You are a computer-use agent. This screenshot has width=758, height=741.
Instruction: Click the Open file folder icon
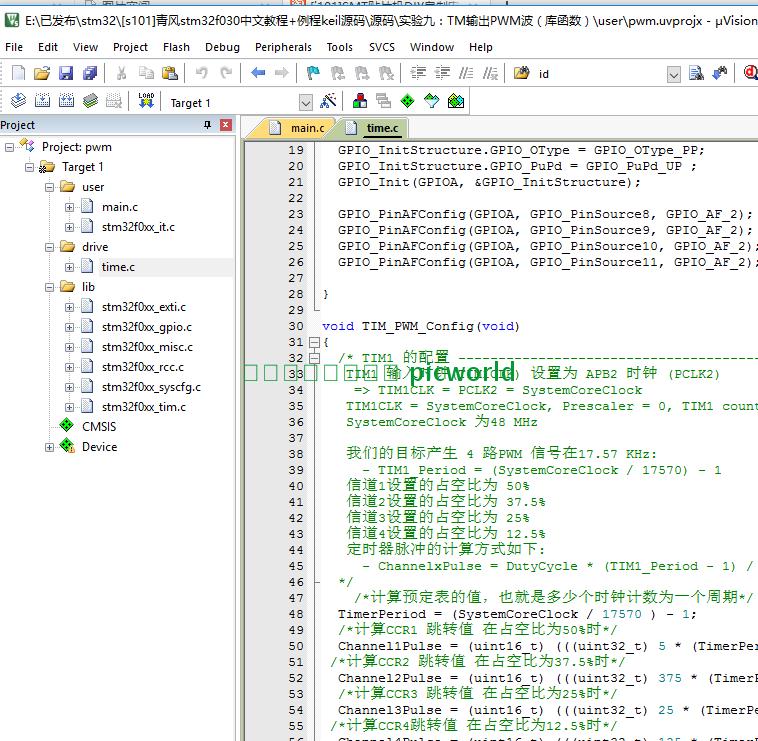click(42, 73)
